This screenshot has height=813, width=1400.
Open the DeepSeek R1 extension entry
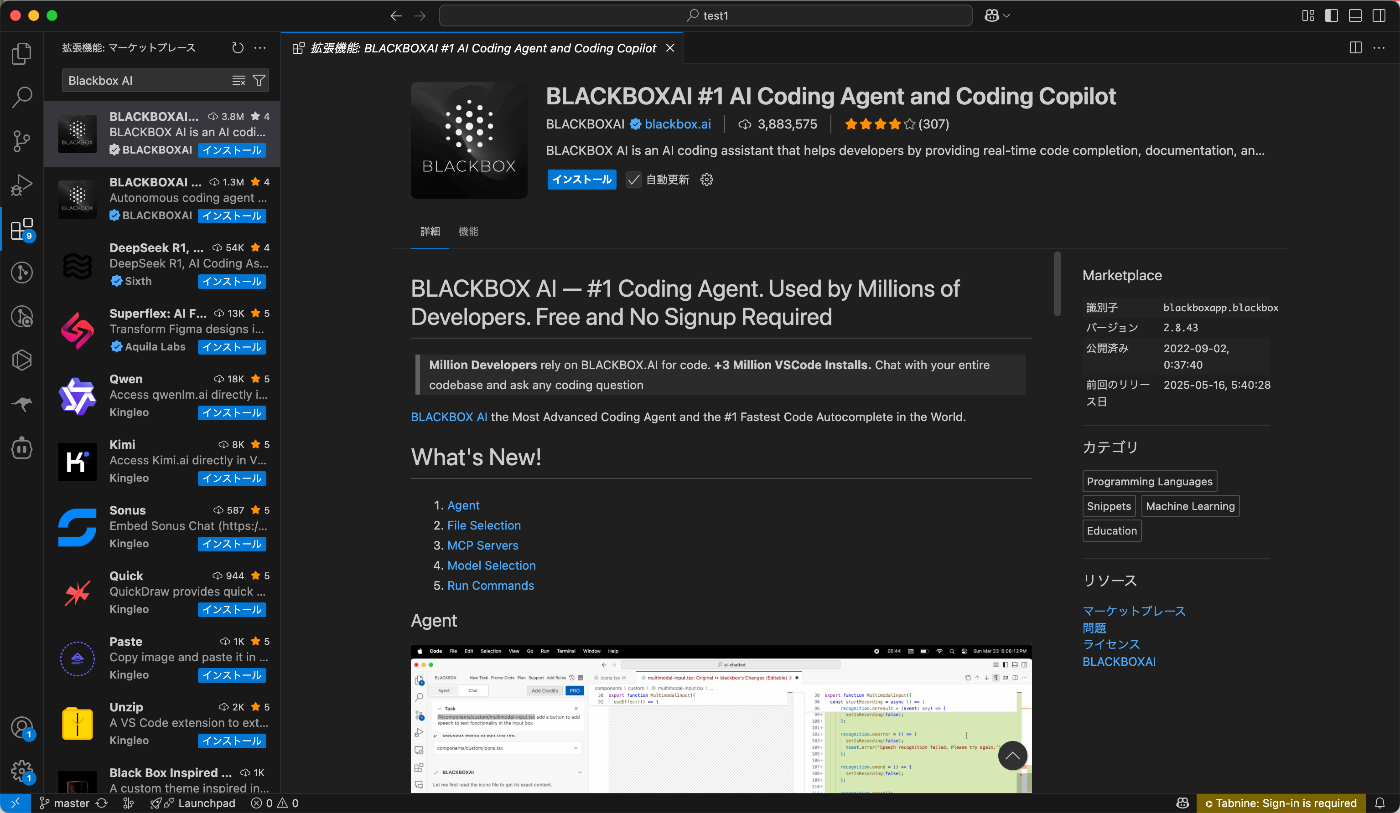pos(162,265)
